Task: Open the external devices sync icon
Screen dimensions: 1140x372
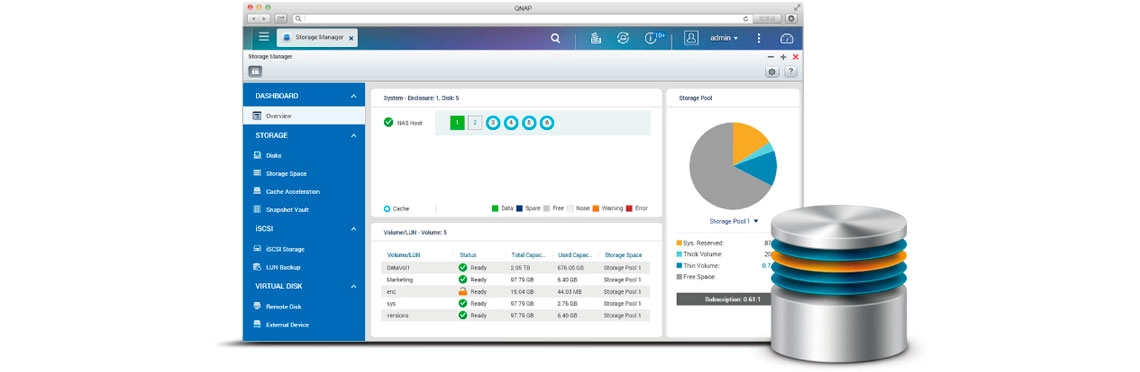Action: pyautogui.click(x=622, y=39)
